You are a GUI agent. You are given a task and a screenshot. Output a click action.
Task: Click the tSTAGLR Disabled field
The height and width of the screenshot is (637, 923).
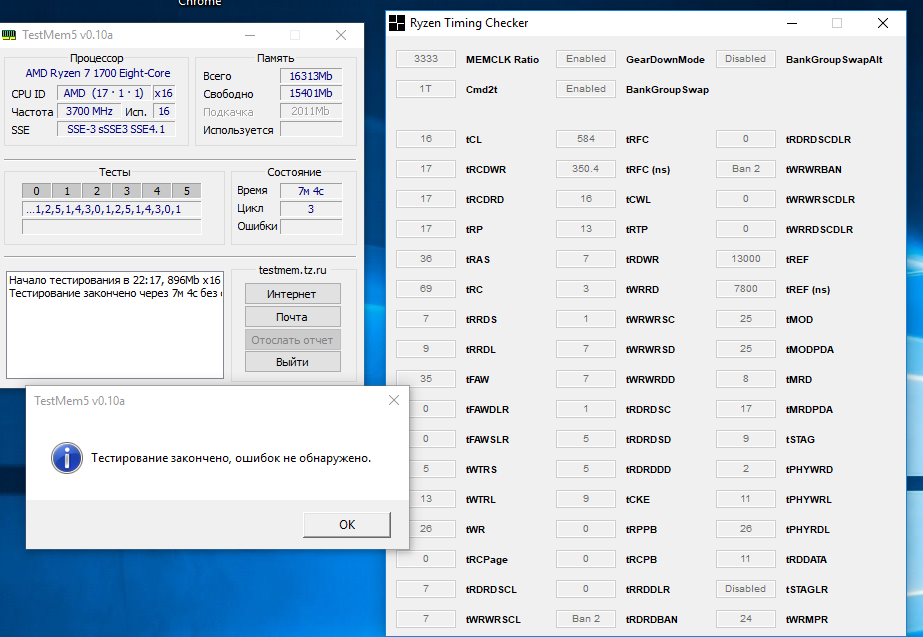point(745,589)
